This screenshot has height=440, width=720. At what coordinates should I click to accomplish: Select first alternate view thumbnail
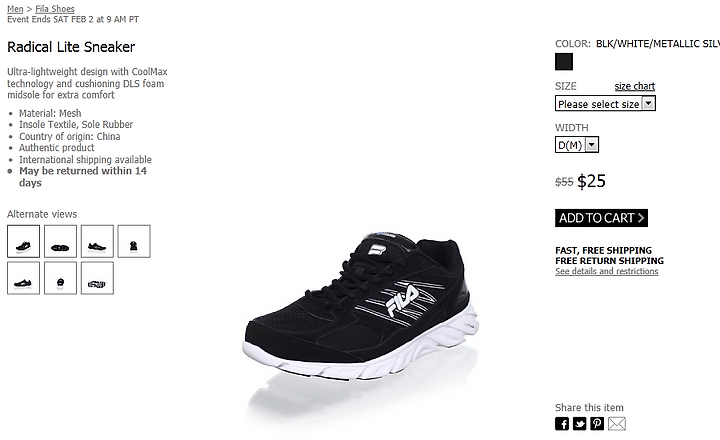[23, 241]
